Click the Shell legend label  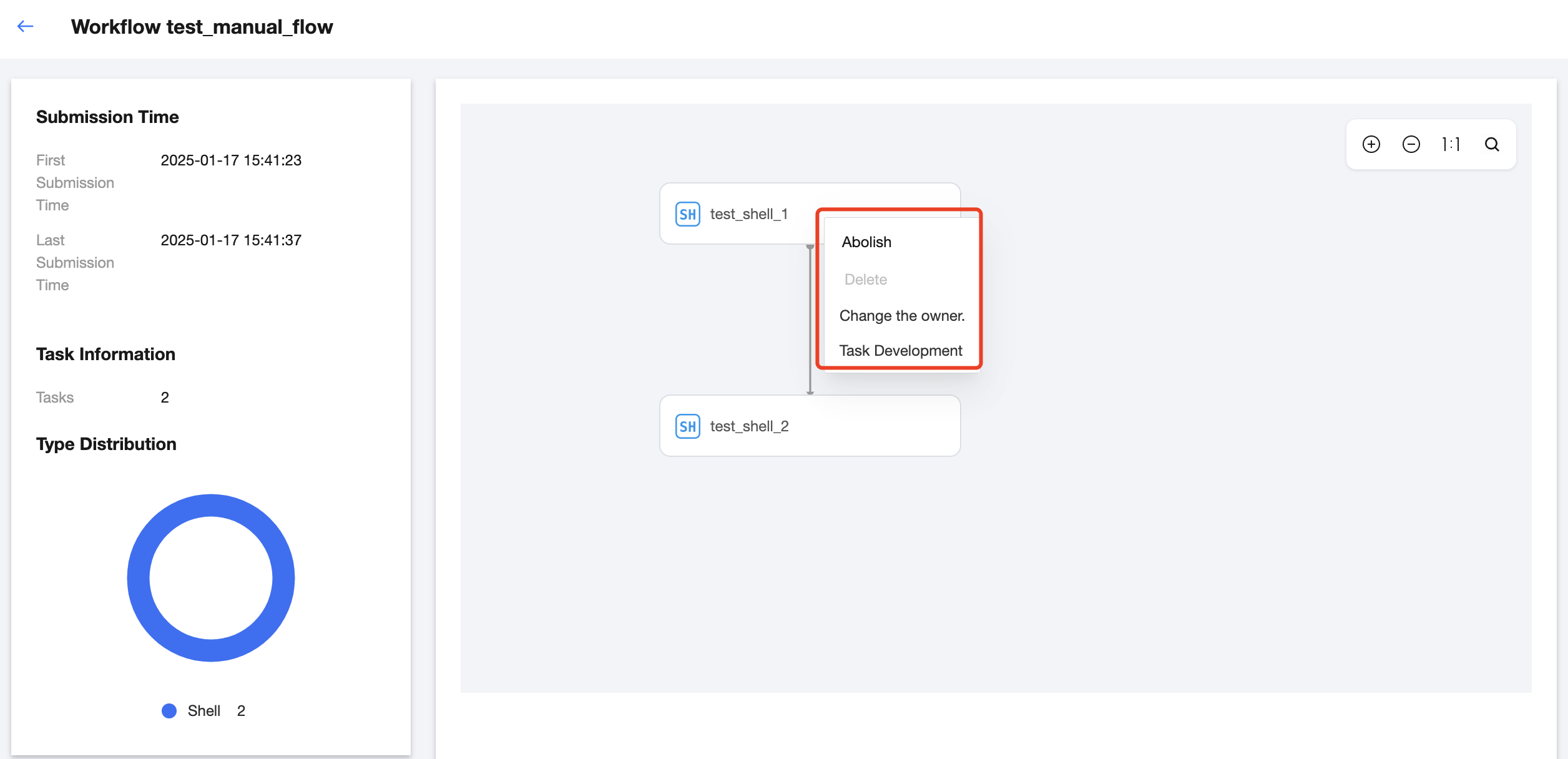(x=203, y=711)
